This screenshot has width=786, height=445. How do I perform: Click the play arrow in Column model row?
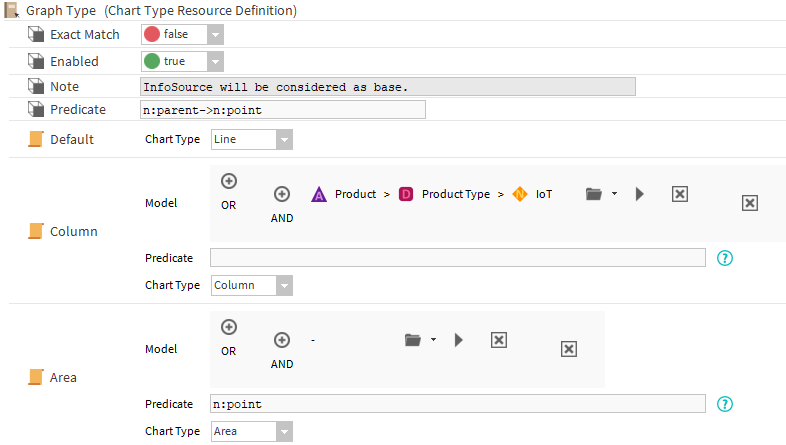click(640, 194)
